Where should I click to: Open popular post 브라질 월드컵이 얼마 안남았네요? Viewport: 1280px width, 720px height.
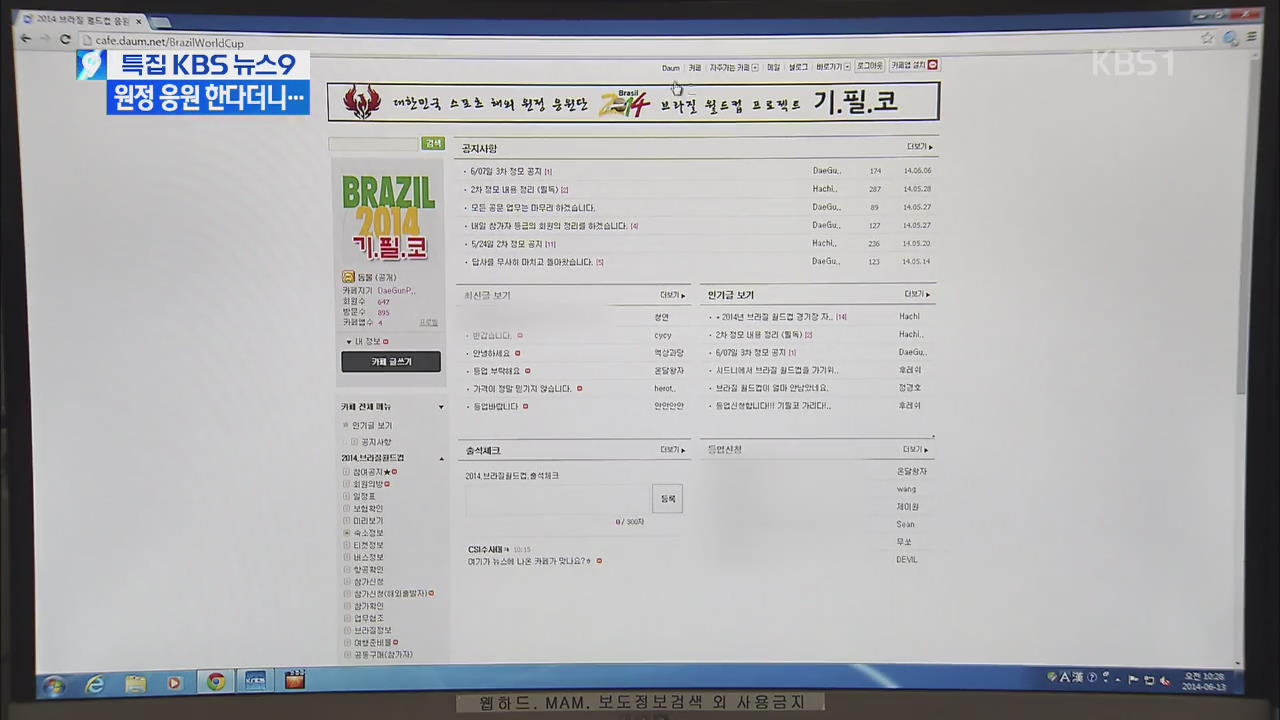(x=772, y=388)
